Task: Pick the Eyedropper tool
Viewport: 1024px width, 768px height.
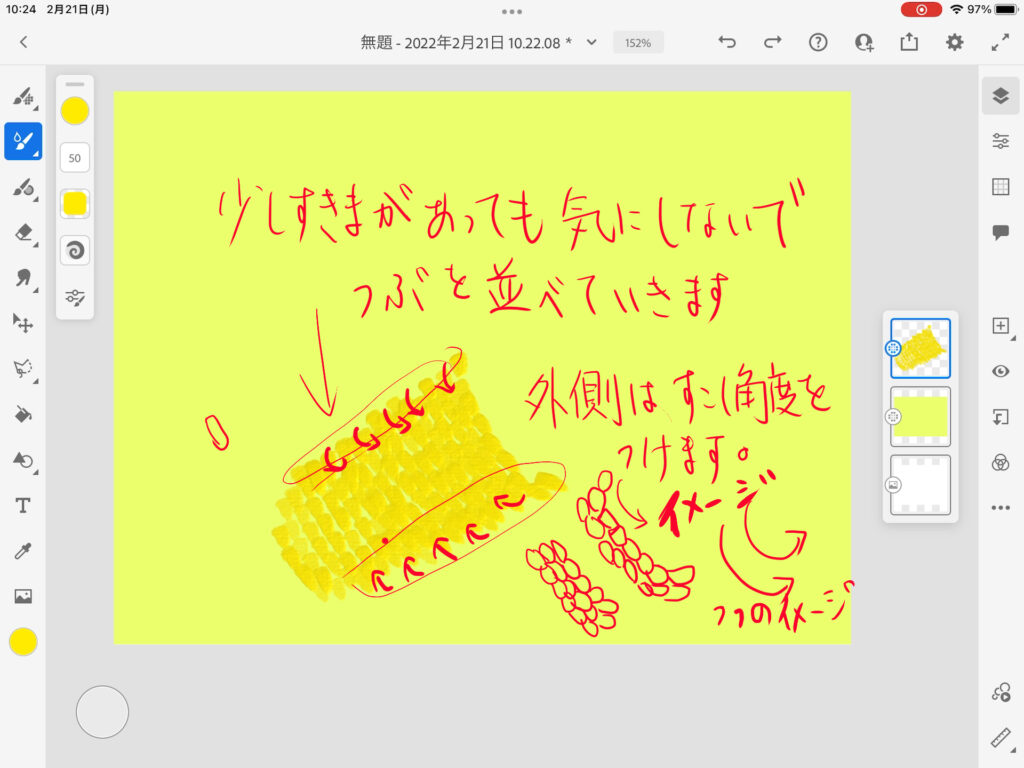Action: point(22,551)
